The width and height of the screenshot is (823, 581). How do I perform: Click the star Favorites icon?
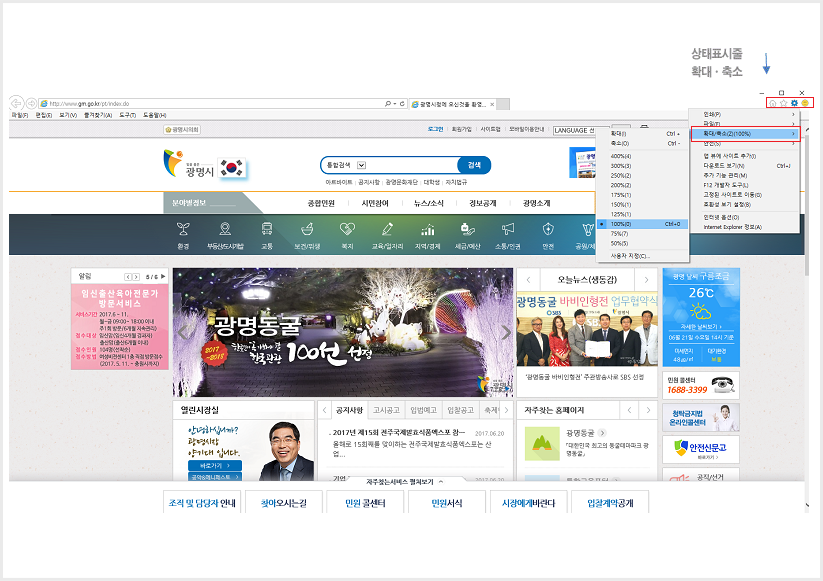[783, 103]
